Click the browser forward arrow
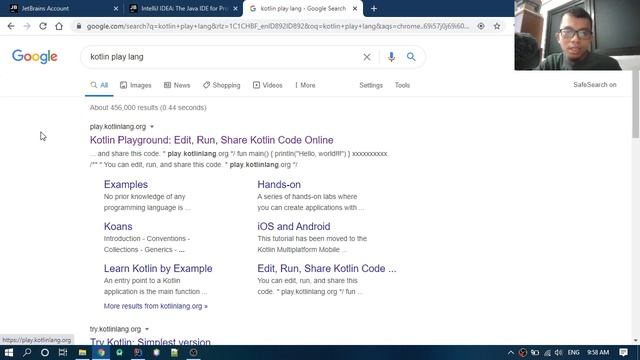This screenshot has height=360, width=640. [x=27, y=26]
